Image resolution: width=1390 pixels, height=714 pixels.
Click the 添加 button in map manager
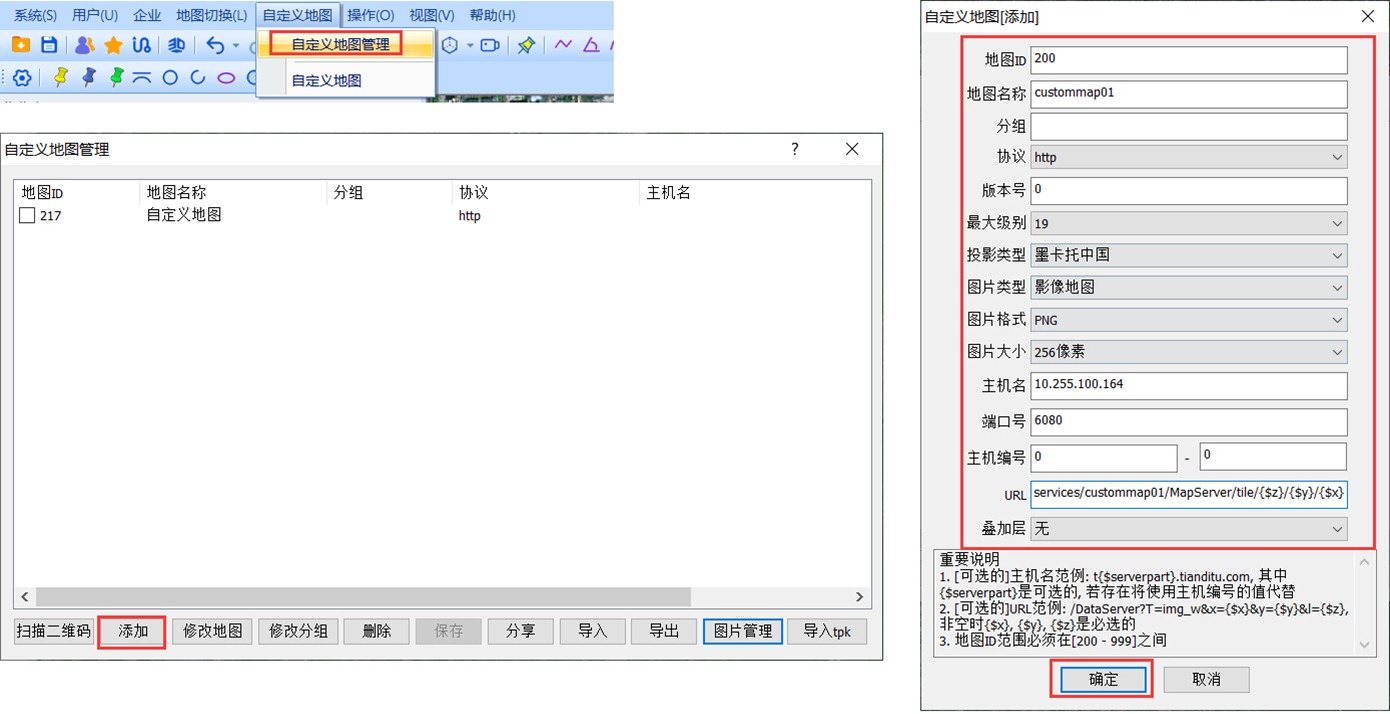coord(133,631)
